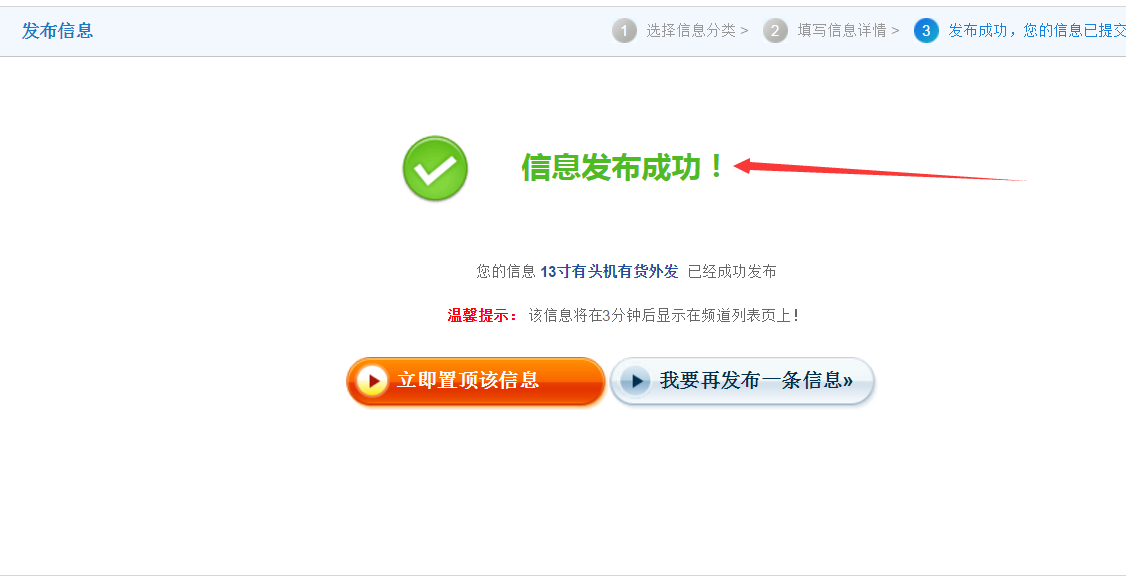Click the 已经成功发布 confirmation text
The width and height of the screenshot is (1126, 588).
point(732,271)
